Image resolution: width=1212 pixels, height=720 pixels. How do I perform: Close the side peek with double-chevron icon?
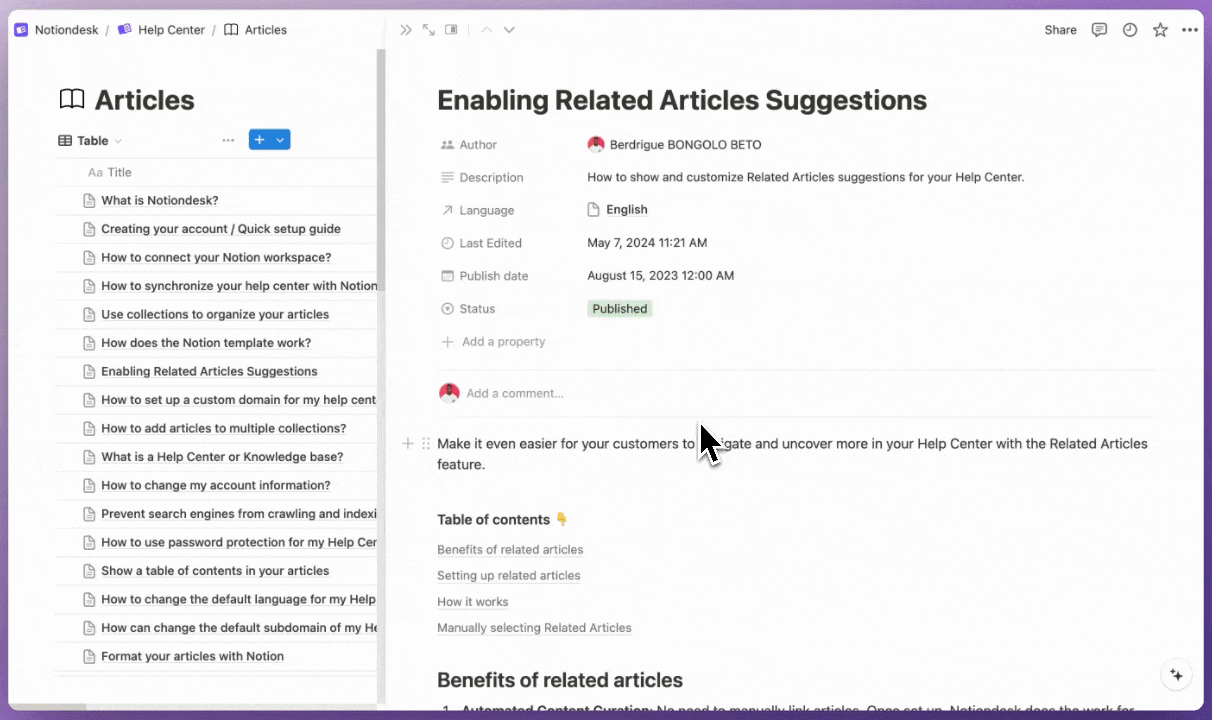pos(406,30)
